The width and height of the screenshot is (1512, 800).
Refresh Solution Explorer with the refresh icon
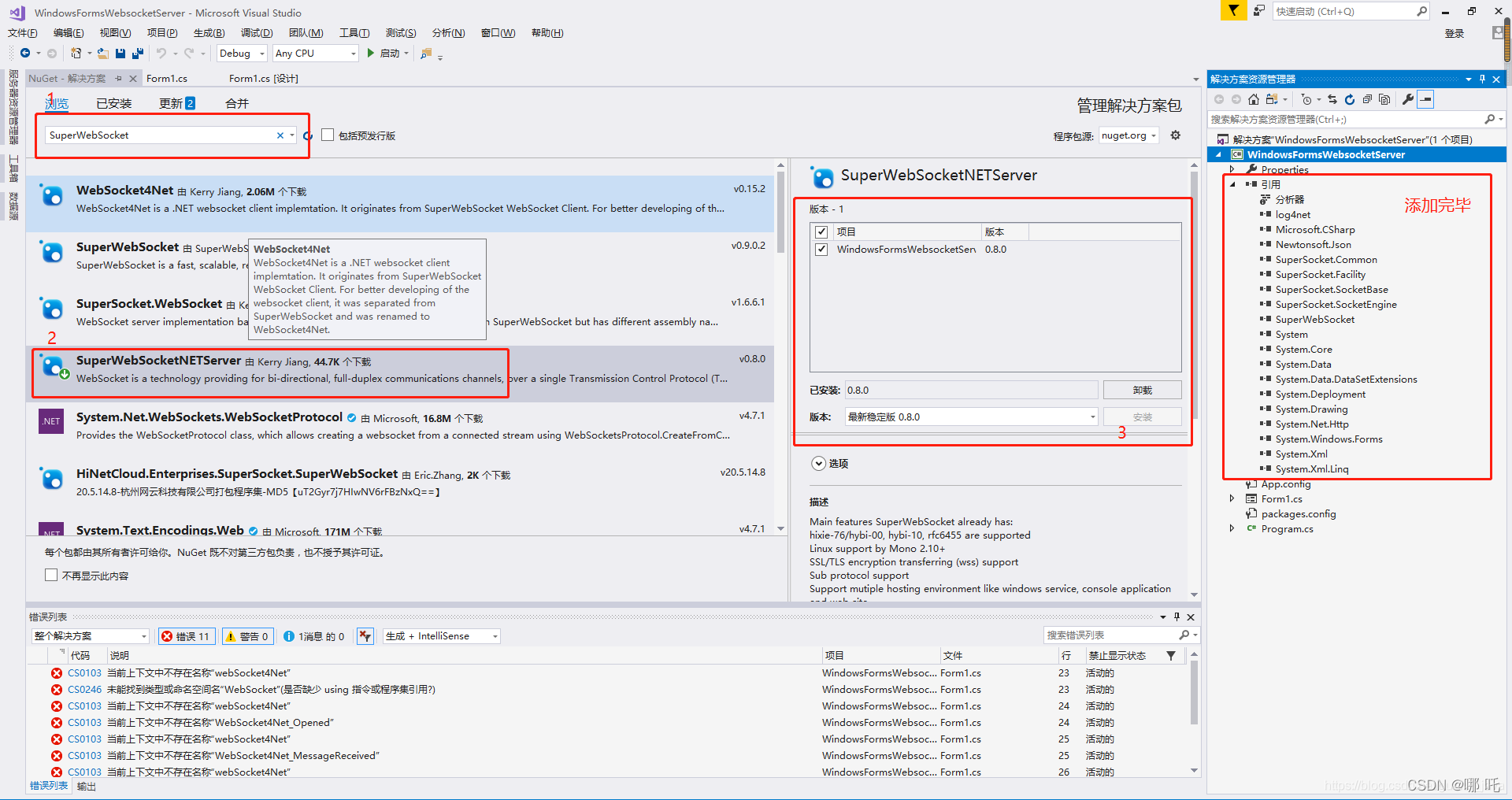(1350, 99)
